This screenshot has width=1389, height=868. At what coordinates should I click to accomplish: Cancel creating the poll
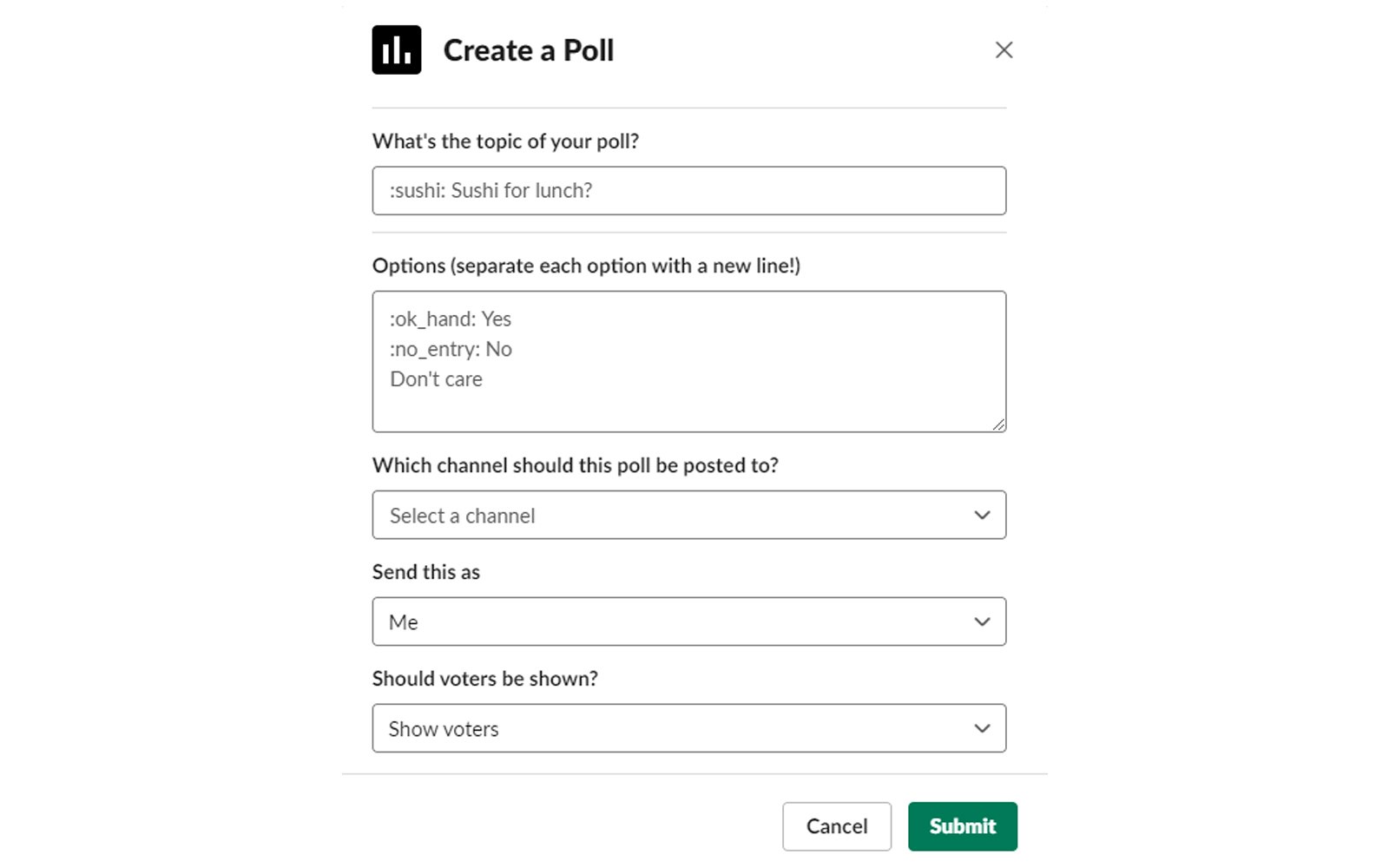coord(836,825)
